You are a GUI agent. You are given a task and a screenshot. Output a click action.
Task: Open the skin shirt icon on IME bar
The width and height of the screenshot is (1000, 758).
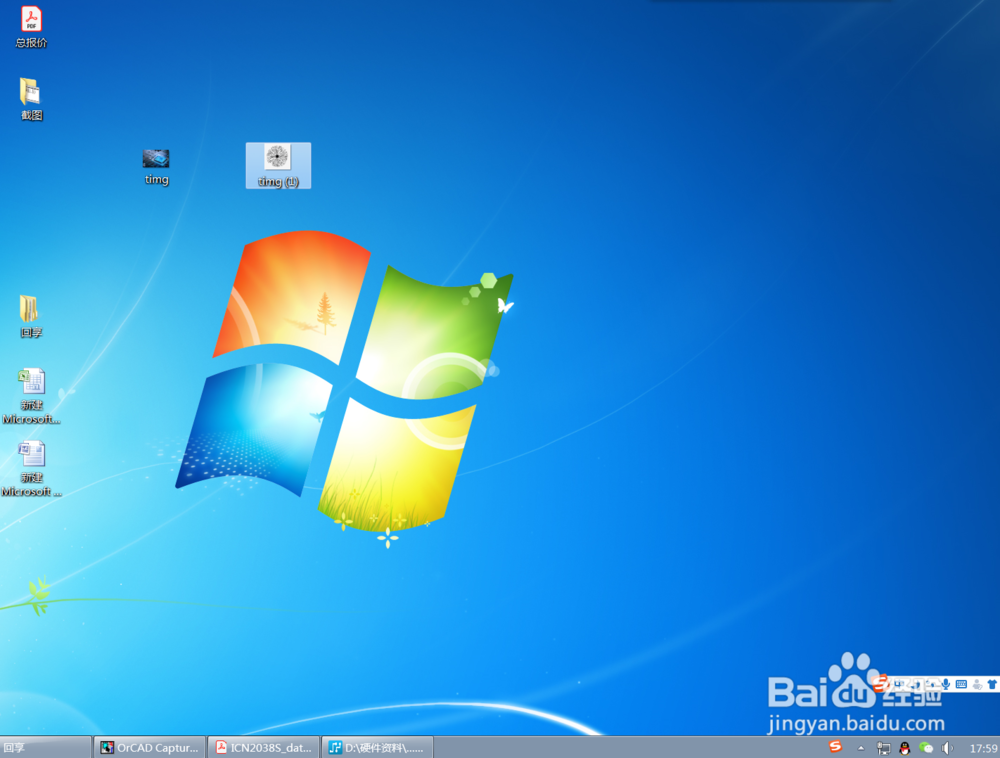(992, 684)
